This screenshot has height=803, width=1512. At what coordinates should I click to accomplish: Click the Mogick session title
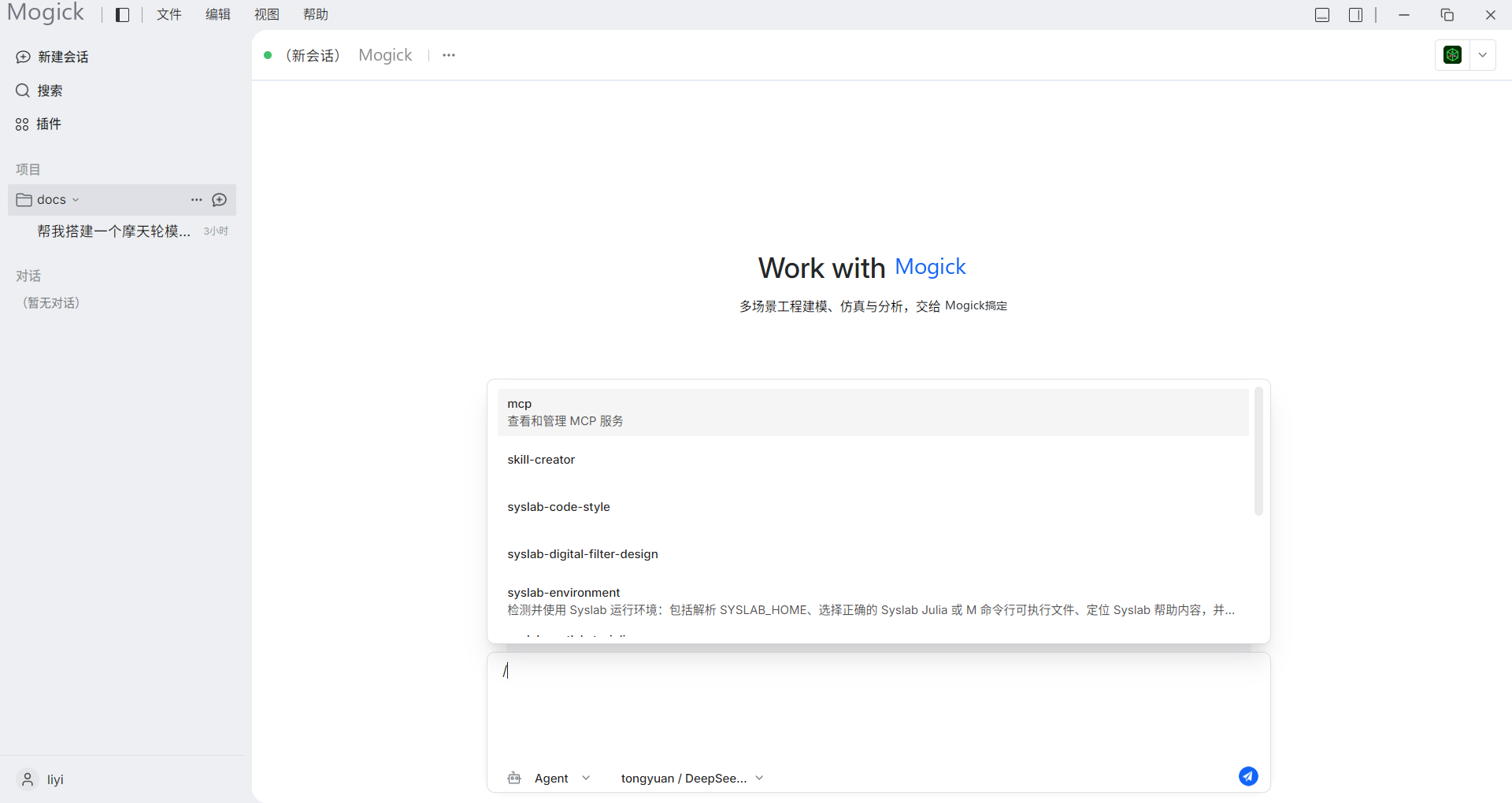click(x=385, y=55)
